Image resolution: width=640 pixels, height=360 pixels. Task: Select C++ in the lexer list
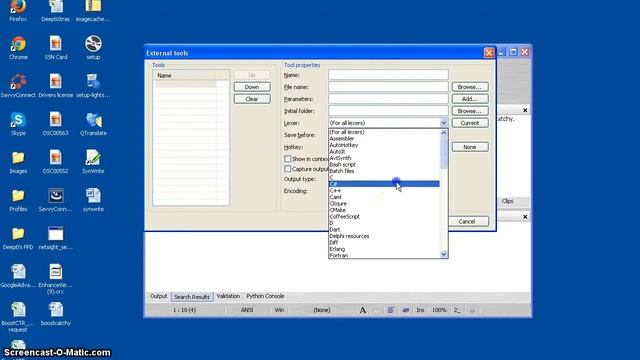(x=384, y=191)
